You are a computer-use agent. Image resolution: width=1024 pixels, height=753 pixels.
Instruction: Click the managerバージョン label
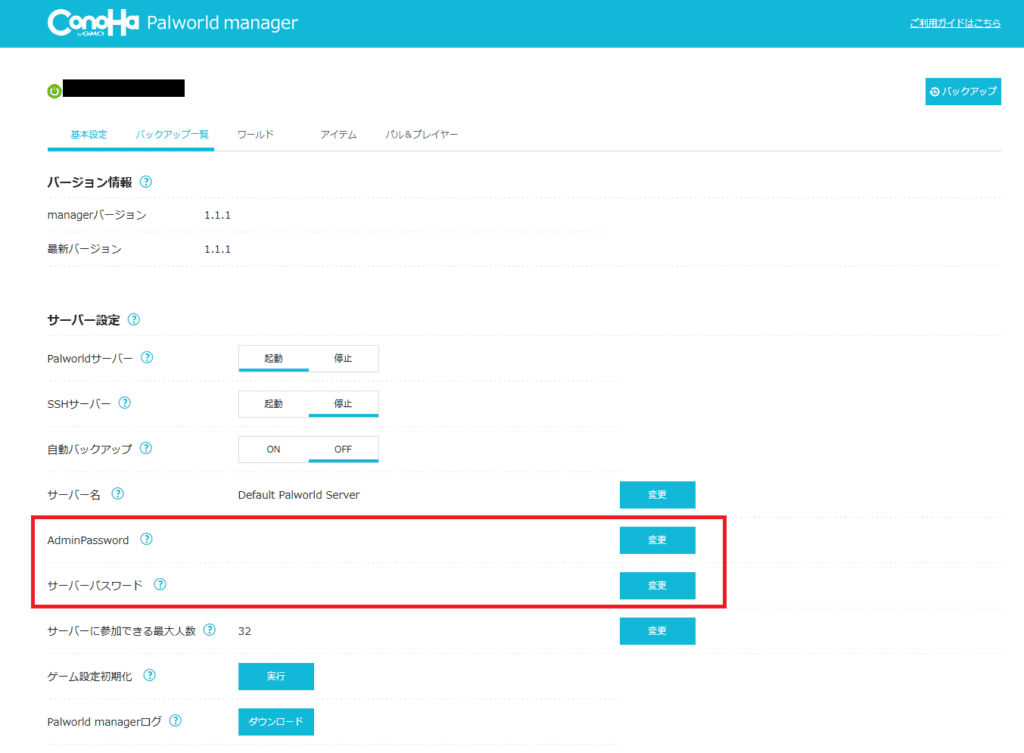point(97,215)
